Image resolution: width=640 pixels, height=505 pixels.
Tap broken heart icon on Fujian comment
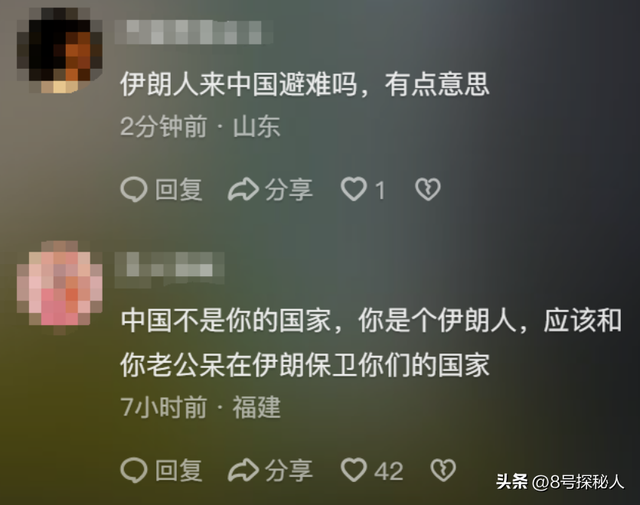443,470
